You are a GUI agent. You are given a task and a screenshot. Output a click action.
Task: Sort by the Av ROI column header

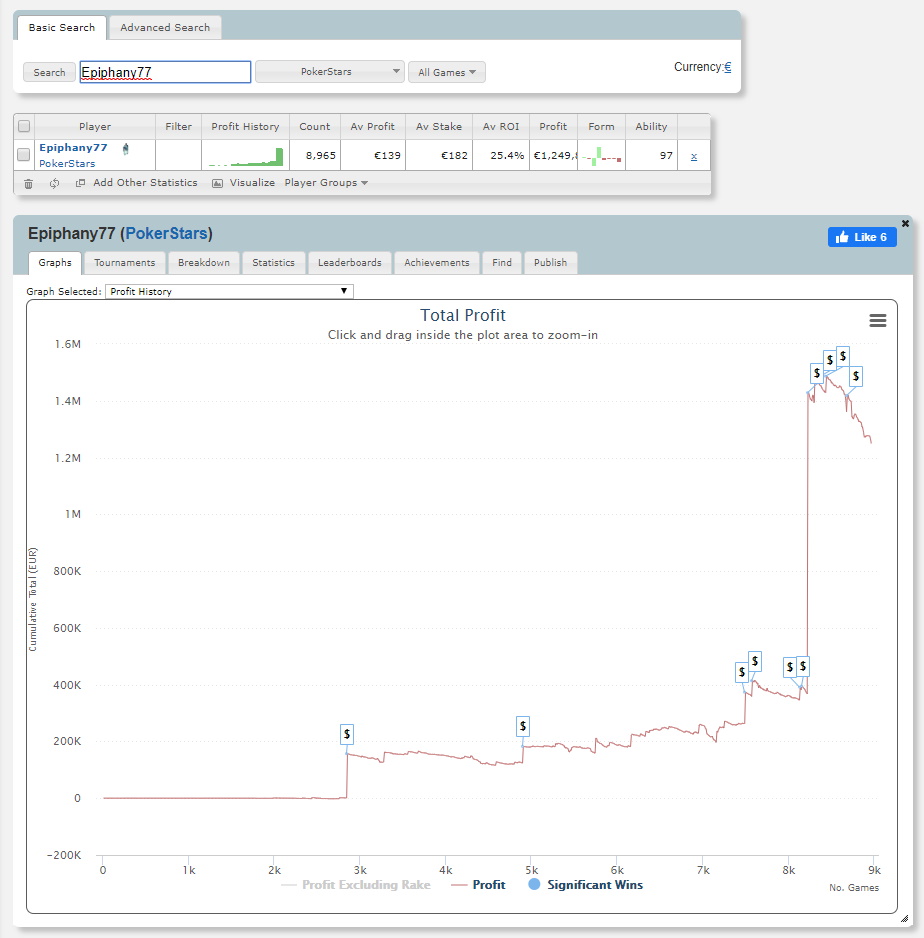(x=501, y=127)
